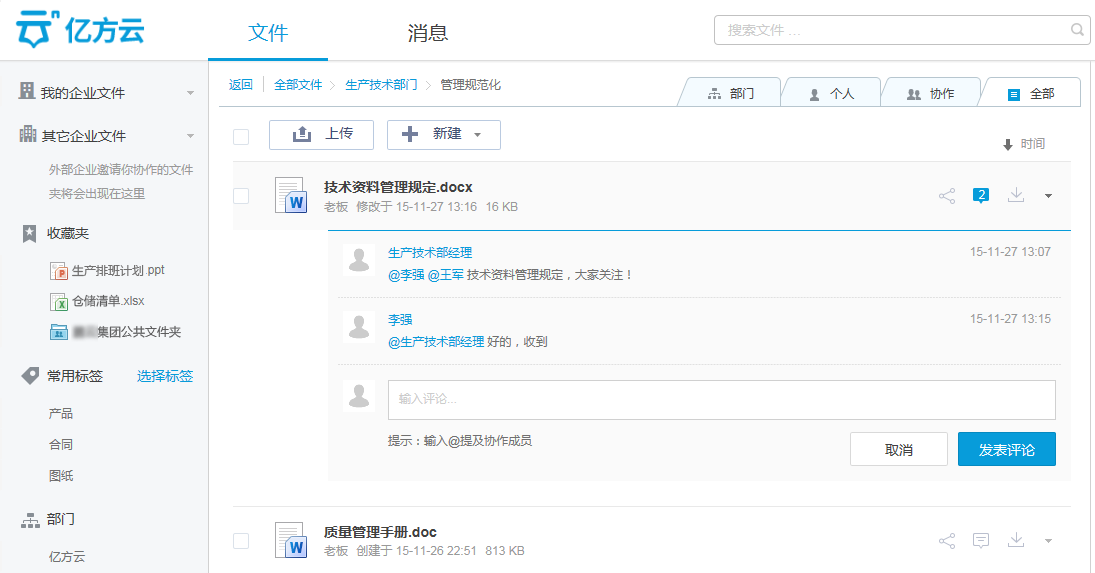Sort files by 时间
Viewport: 1095px width, 573px height.
click(x=1024, y=145)
